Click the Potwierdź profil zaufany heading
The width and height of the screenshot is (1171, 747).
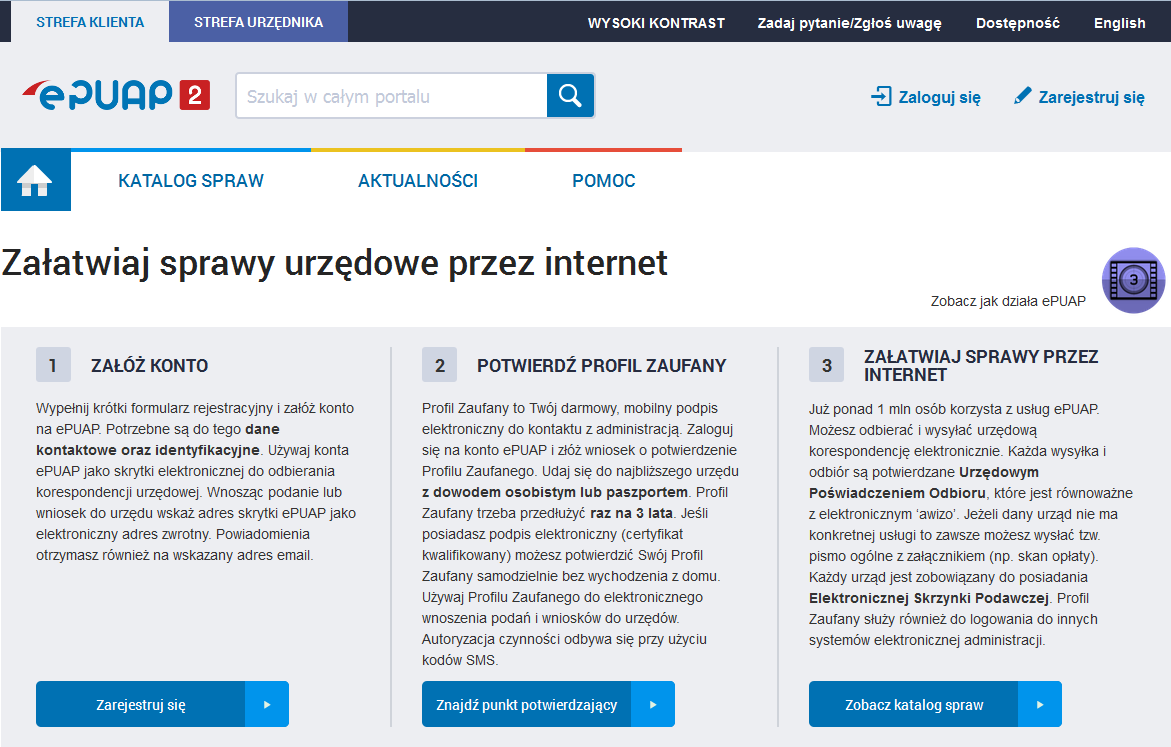[x=601, y=365]
